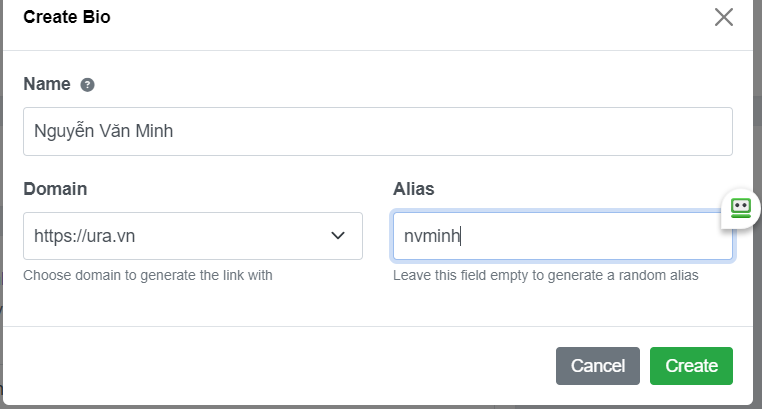The image size is (762, 409).
Task: Expand the Domain dropdown chevron
Action: point(338,236)
